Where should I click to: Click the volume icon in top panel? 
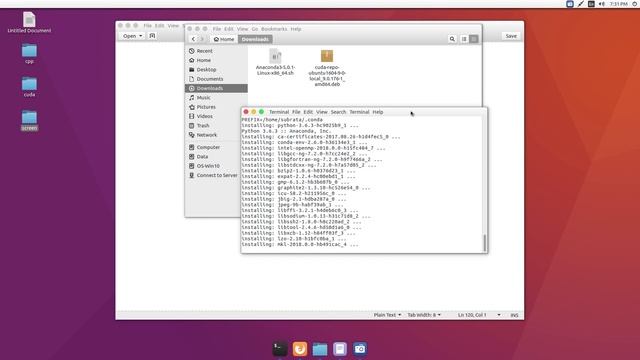[x=602, y=4]
